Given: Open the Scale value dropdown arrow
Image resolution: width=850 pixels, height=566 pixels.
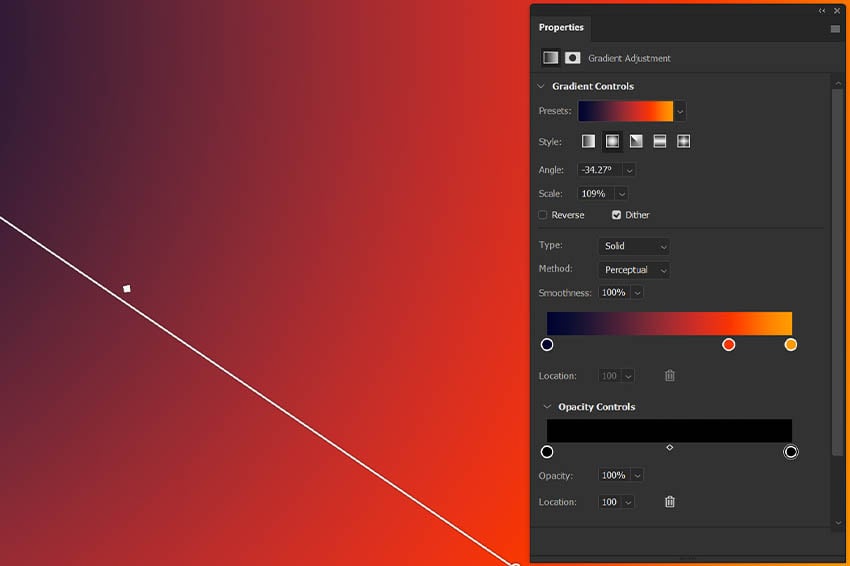Looking at the screenshot, I should 622,194.
